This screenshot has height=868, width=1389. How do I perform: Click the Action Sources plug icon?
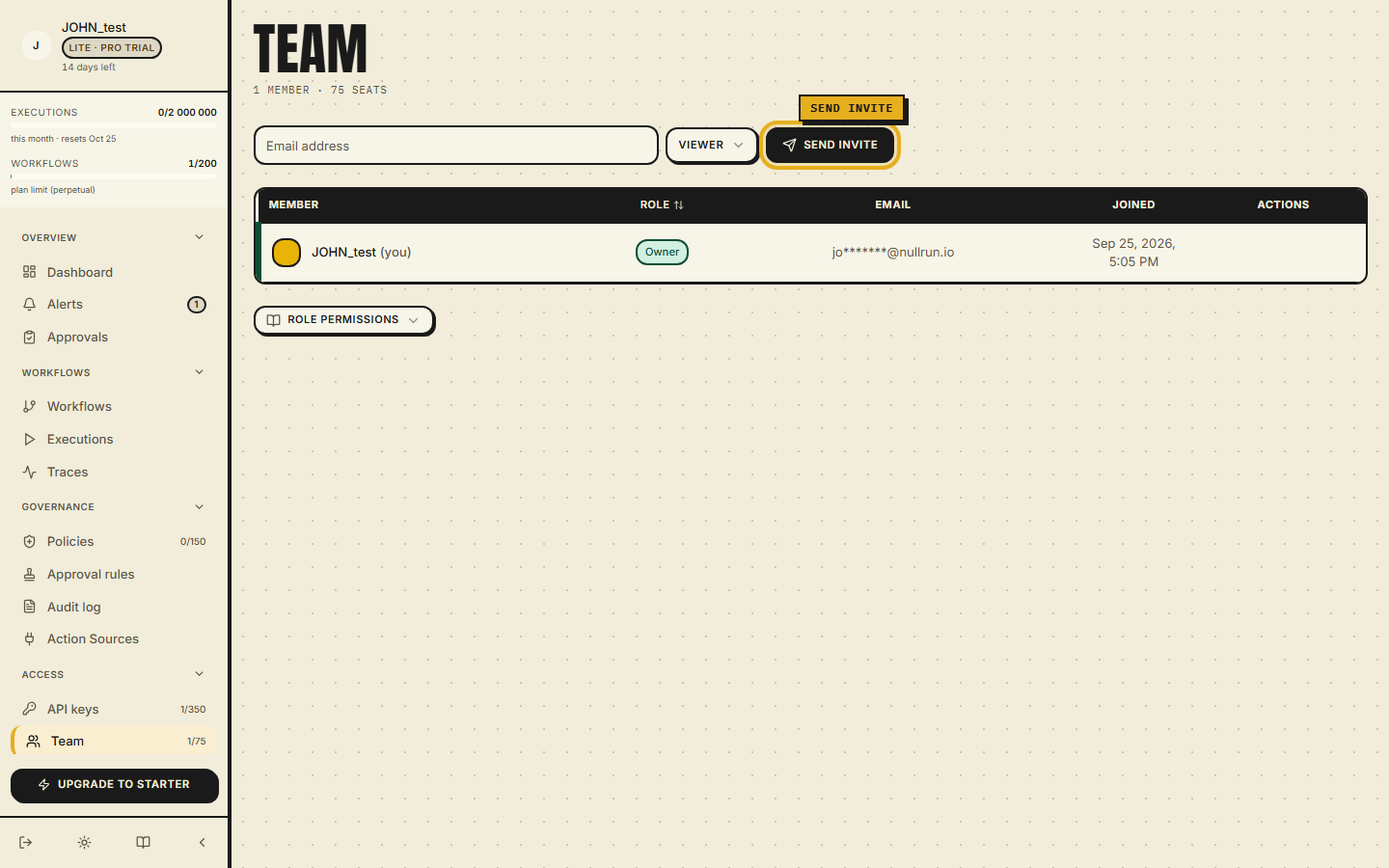(30, 639)
